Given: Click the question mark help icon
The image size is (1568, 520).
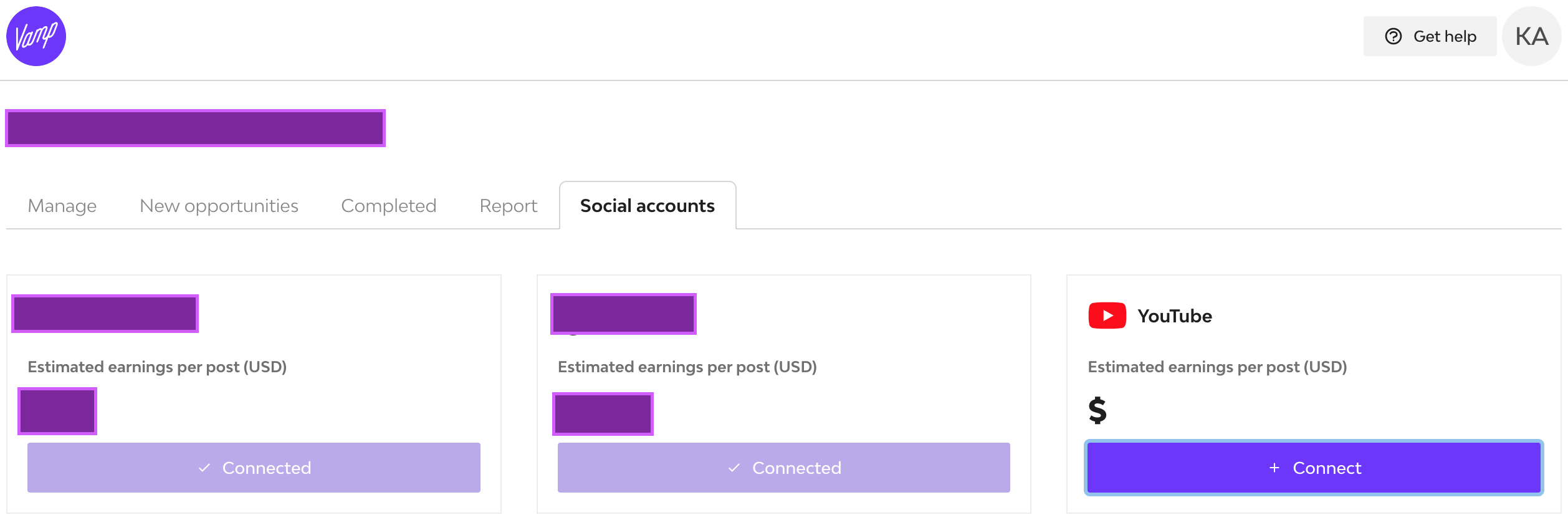Looking at the screenshot, I should click(x=1394, y=36).
